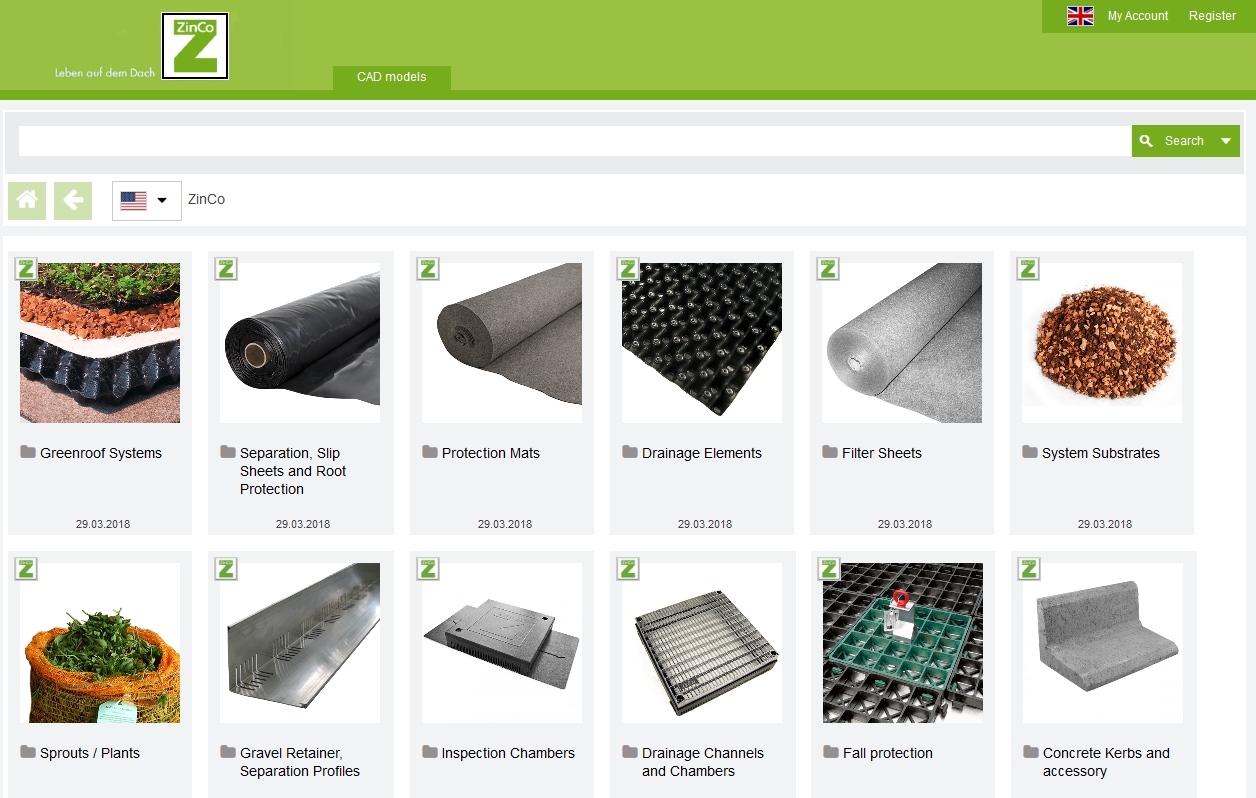Click the Register link
Viewport: 1256px width, 798px height.
[x=1212, y=16]
